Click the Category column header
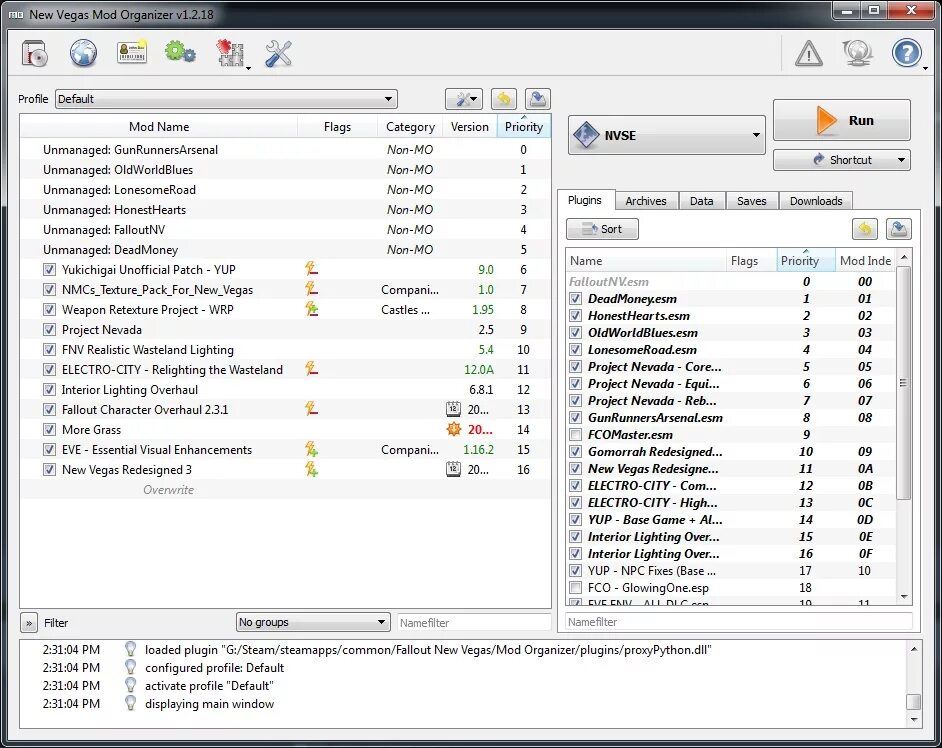Viewport: 942px width, 748px height. click(x=410, y=127)
